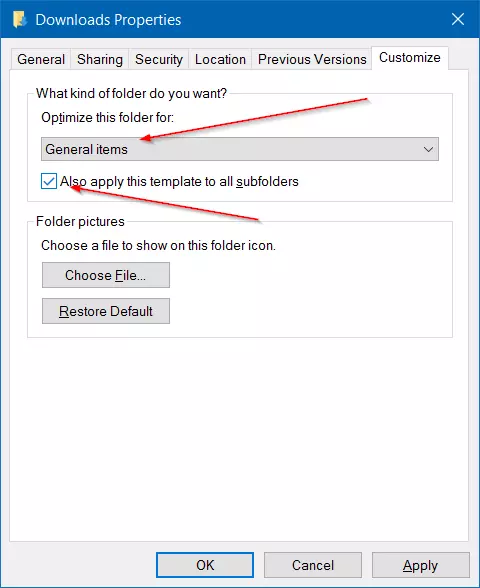The width and height of the screenshot is (480, 588).
Task: Click the 'Folder pictures' group heading
Action: [80, 222]
